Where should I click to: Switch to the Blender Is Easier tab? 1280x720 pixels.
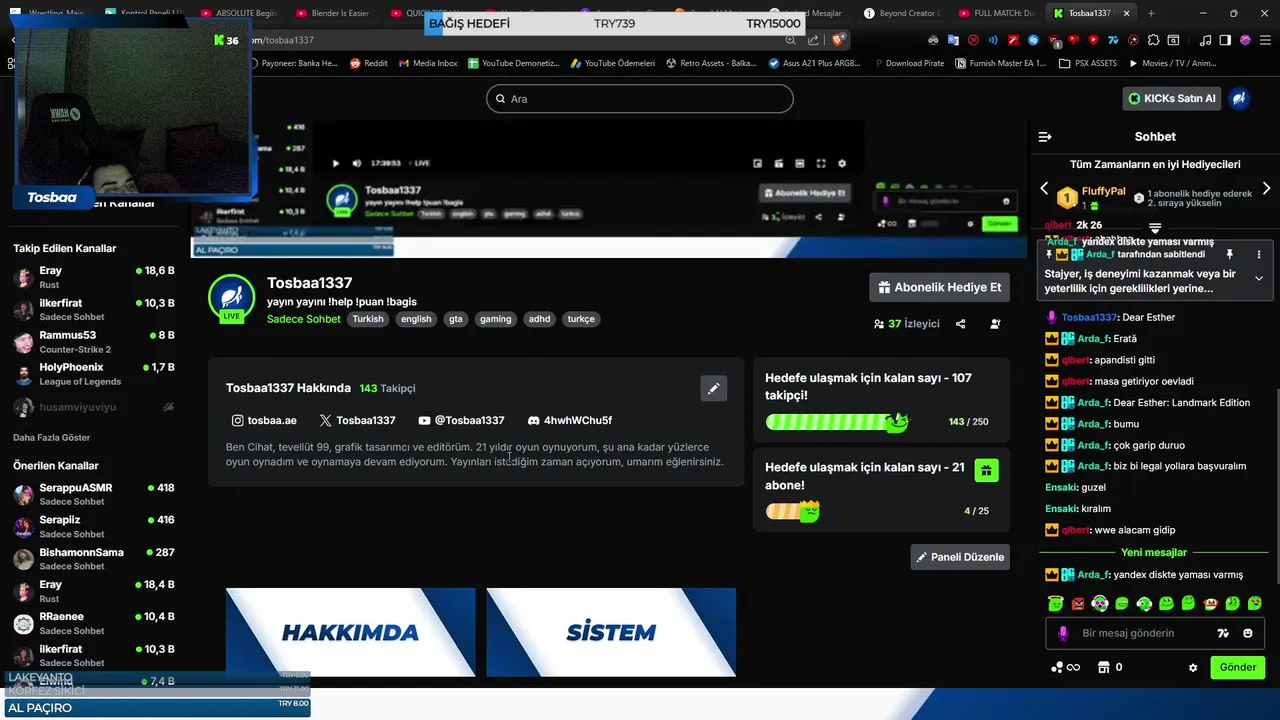[333, 13]
